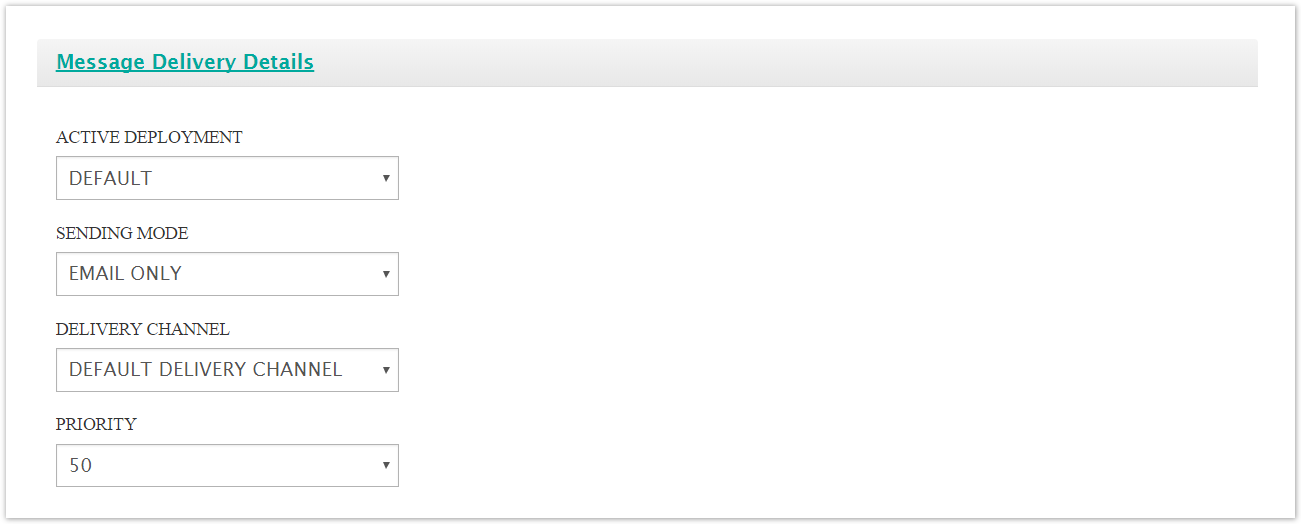
Task: Click the Delivery Channel dropdown arrow
Action: click(x=386, y=370)
